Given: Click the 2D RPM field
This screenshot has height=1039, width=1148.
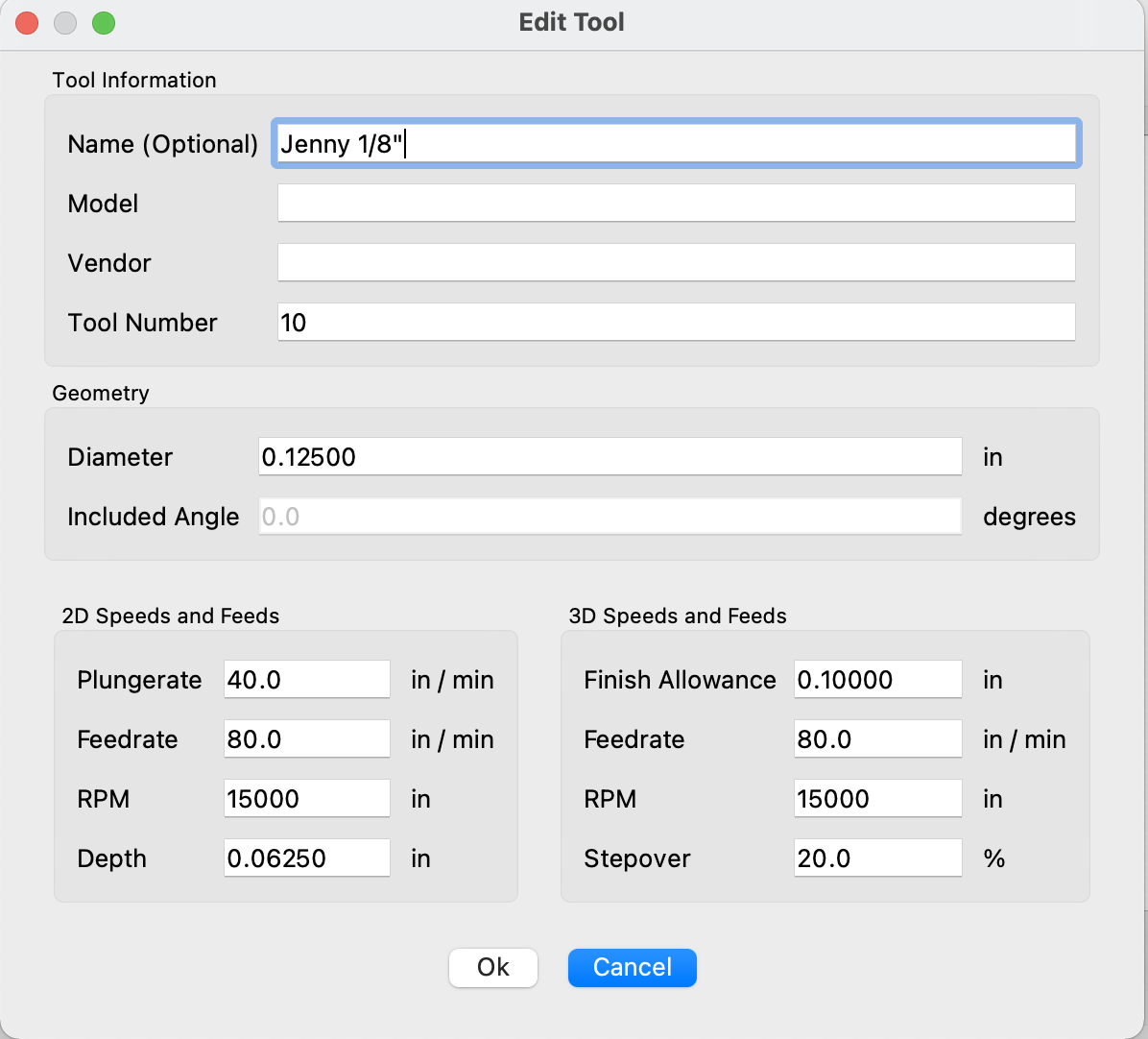Looking at the screenshot, I should [x=306, y=799].
